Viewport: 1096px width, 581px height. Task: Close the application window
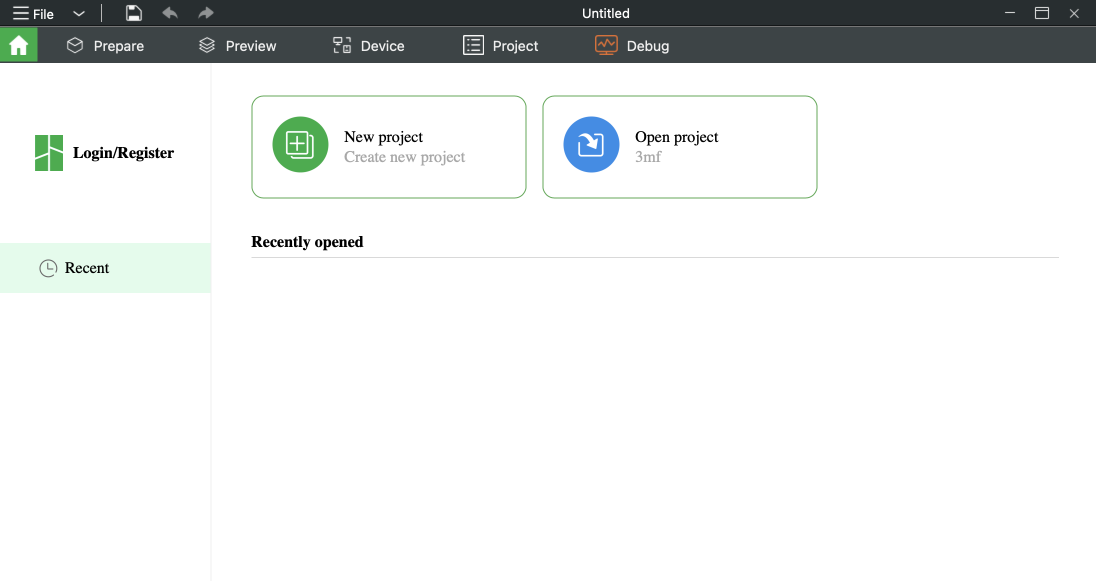pyautogui.click(x=1074, y=13)
